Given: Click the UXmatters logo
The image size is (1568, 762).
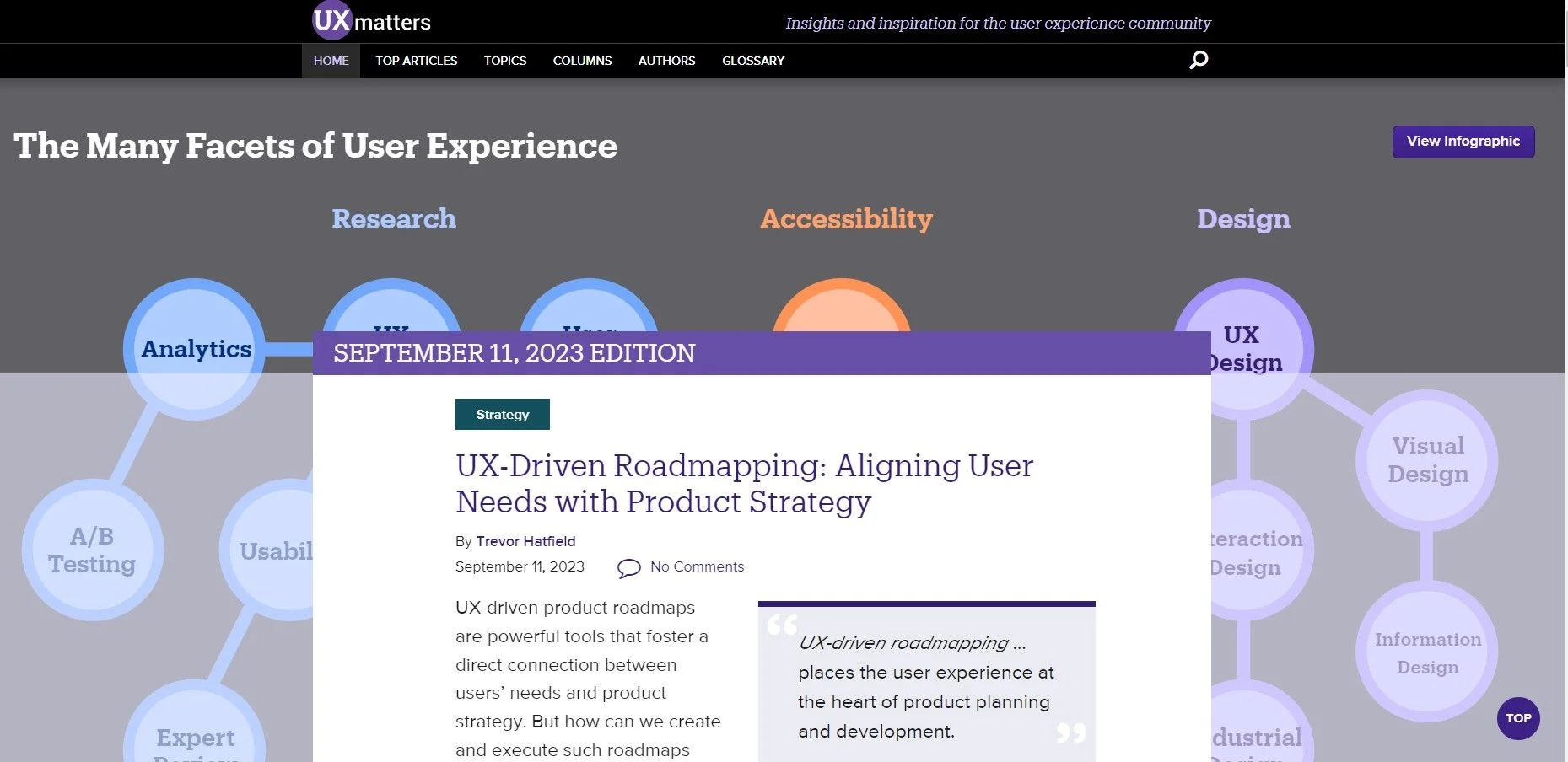Looking at the screenshot, I should (x=372, y=21).
